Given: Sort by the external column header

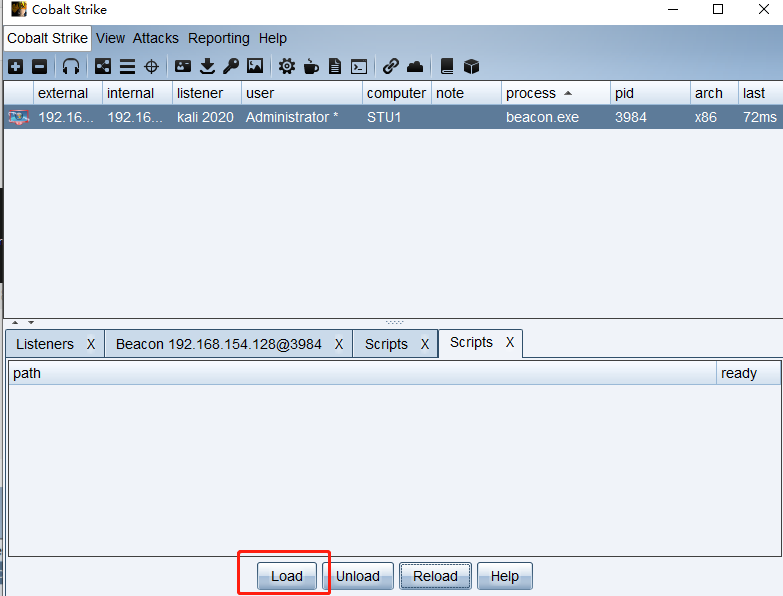Looking at the screenshot, I should click(68, 93).
